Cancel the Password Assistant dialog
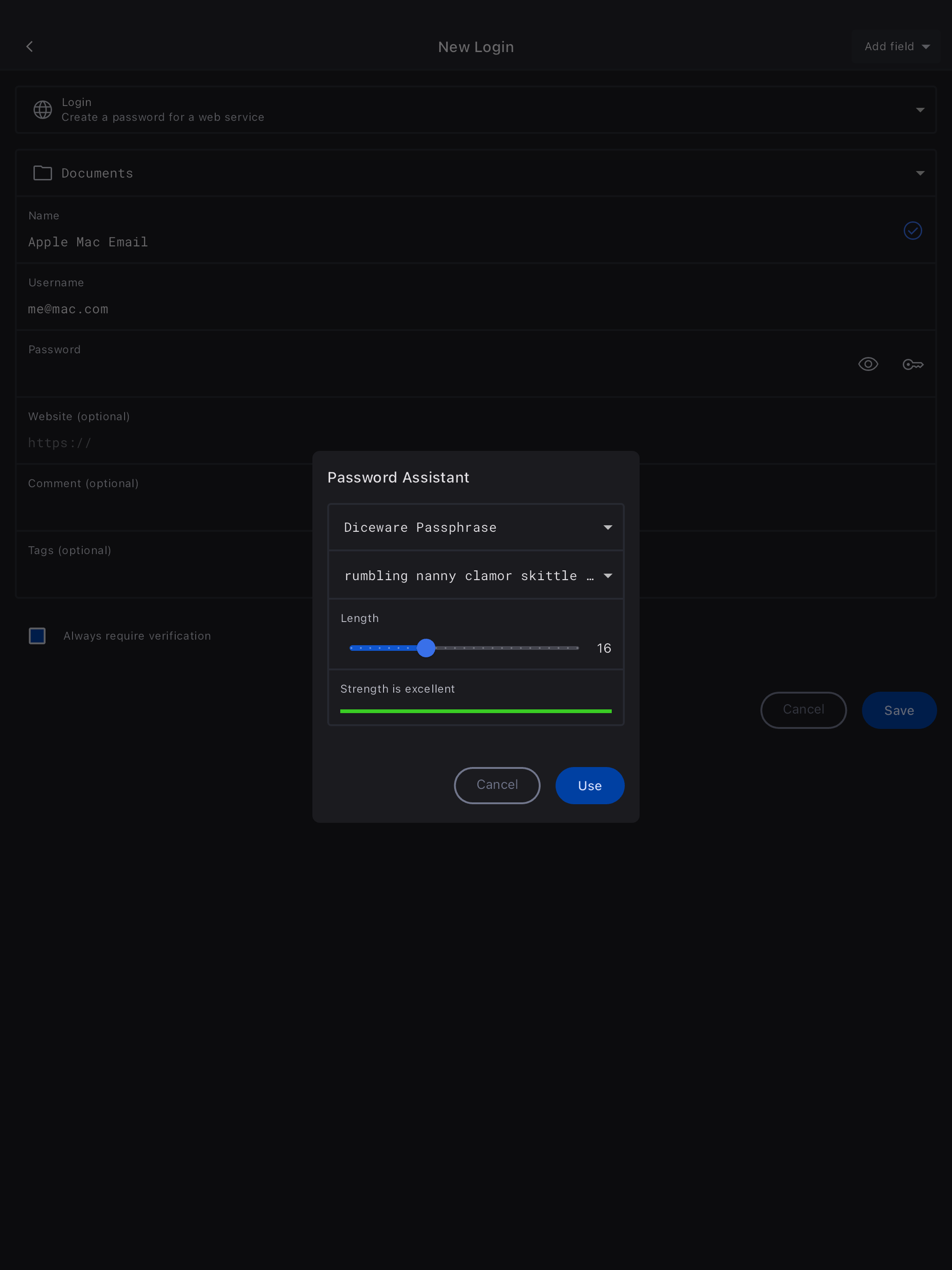This screenshot has width=952, height=1270. click(496, 785)
